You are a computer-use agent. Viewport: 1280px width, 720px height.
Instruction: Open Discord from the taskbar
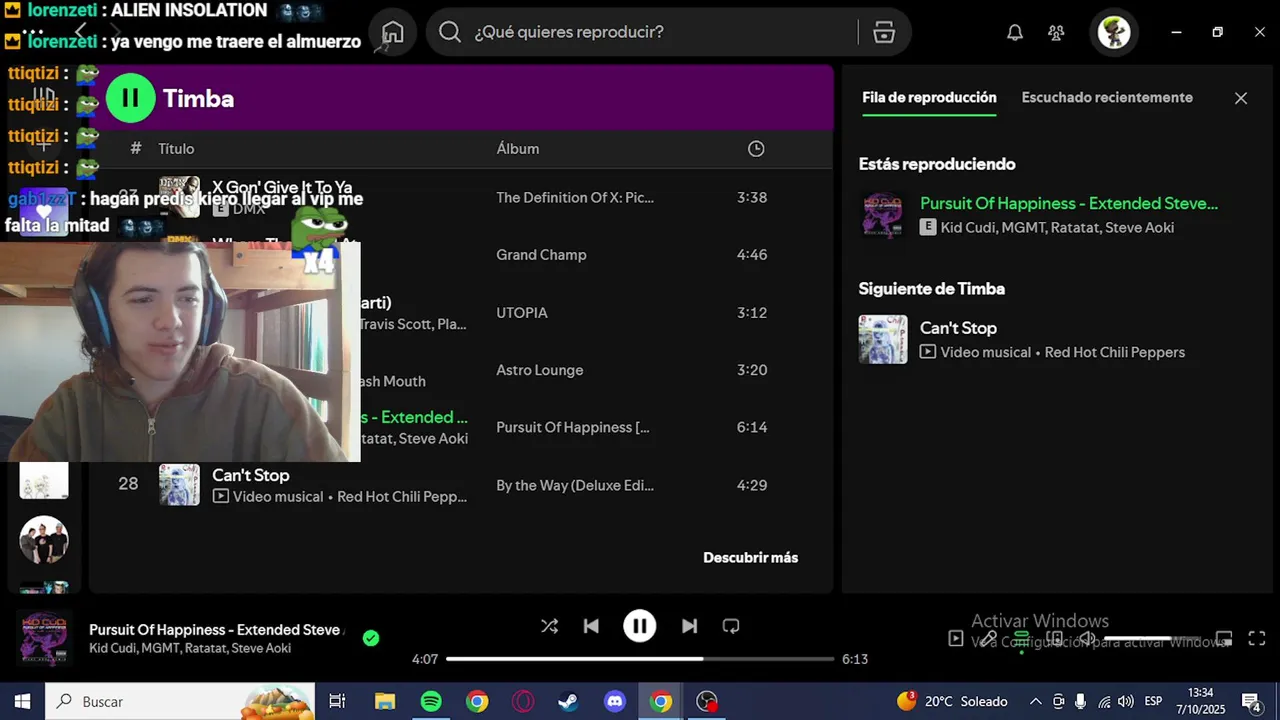coord(615,702)
